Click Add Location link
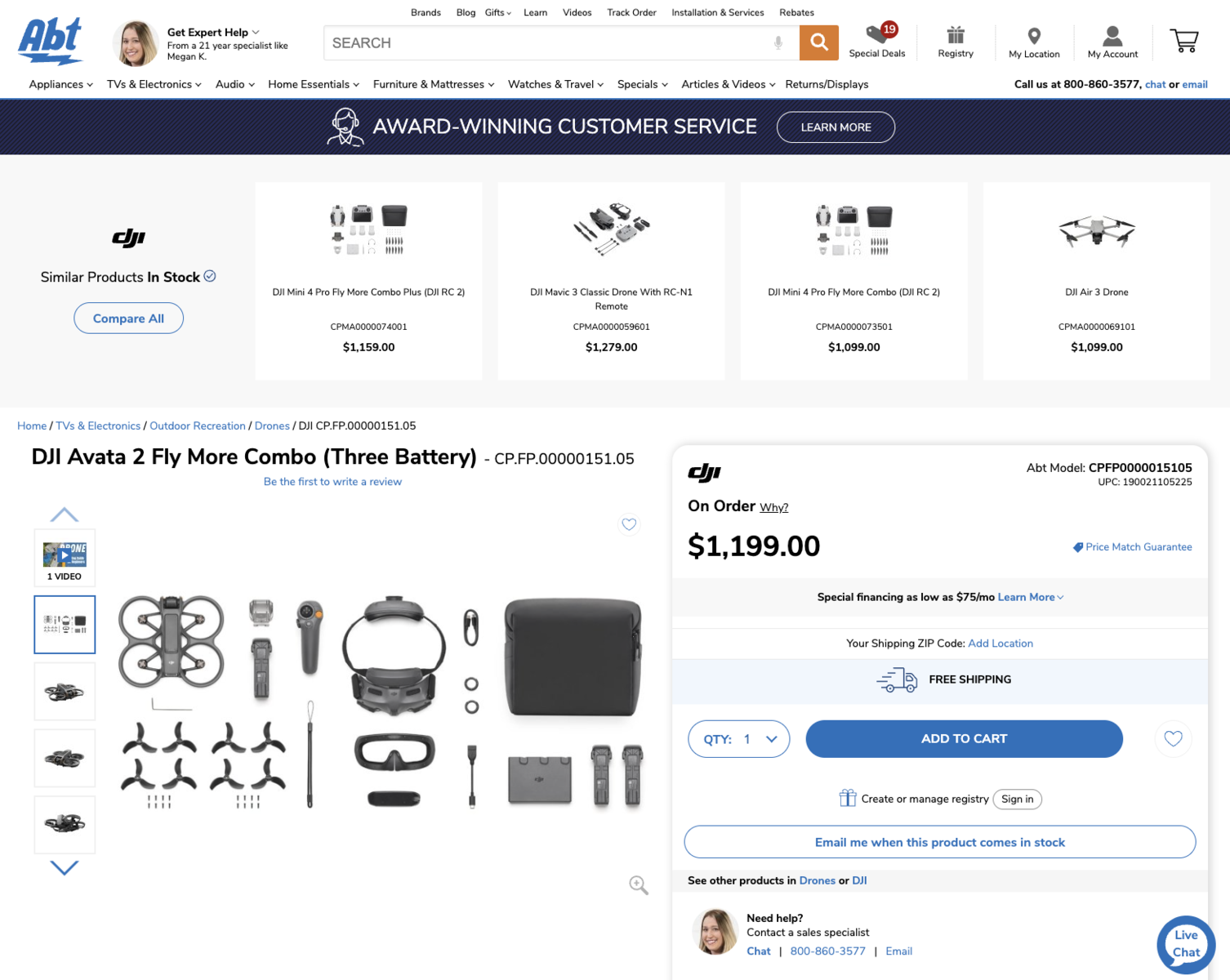Screen dimensions: 1230x980 [1000, 644]
